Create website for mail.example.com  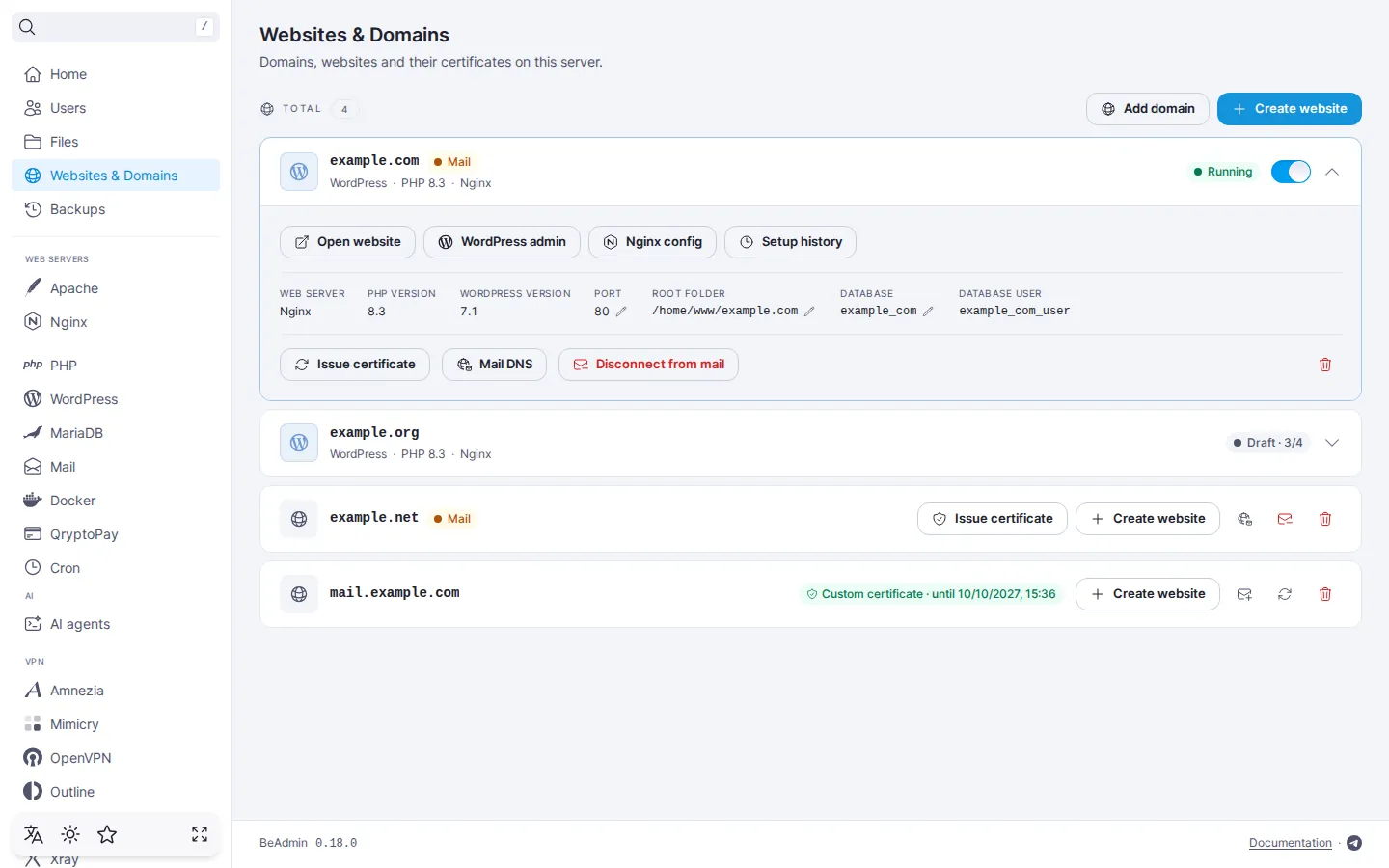point(1148,594)
